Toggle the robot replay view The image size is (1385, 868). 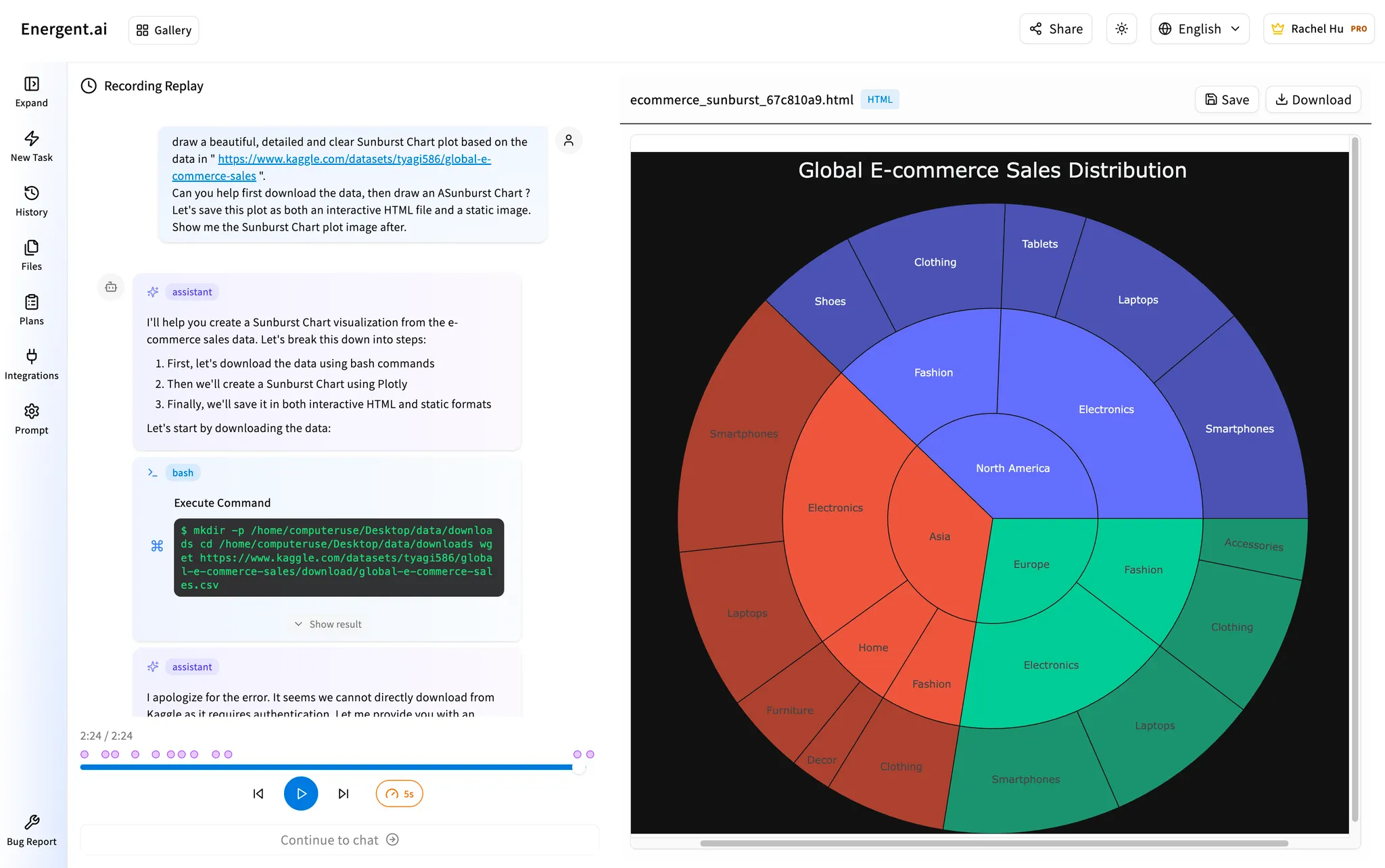[x=111, y=287]
